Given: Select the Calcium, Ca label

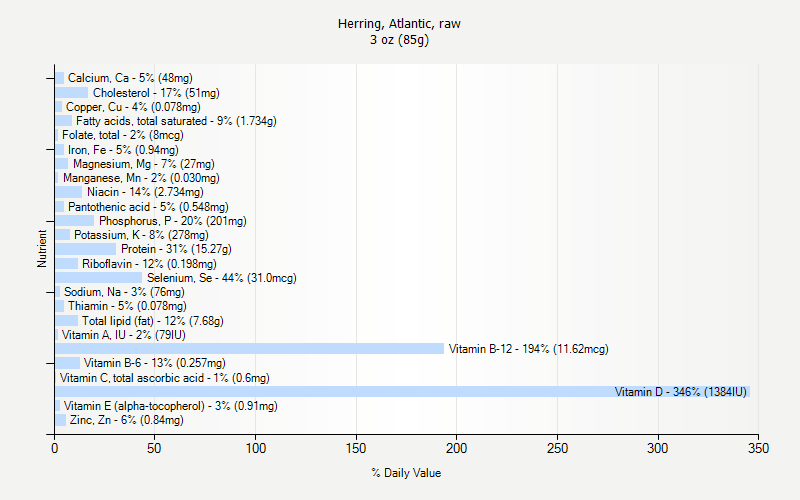Looking at the screenshot, I should click(130, 78).
